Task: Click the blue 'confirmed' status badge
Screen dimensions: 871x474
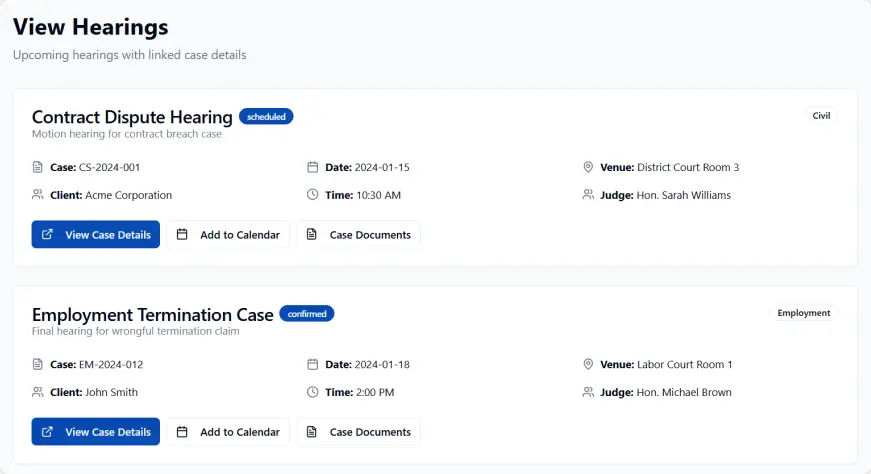Action: tap(307, 314)
